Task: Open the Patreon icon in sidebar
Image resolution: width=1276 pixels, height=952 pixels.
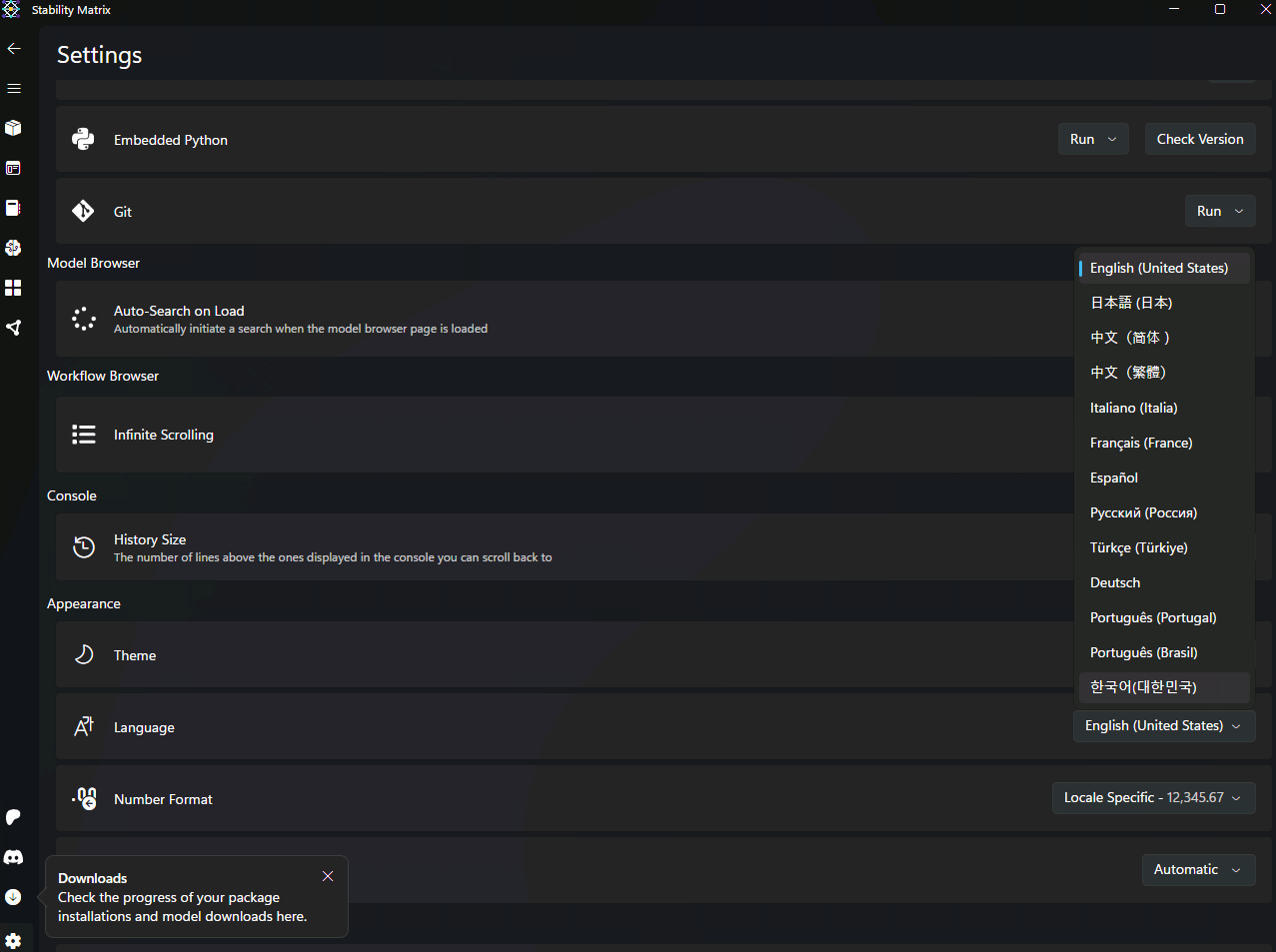Action: click(x=13, y=817)
